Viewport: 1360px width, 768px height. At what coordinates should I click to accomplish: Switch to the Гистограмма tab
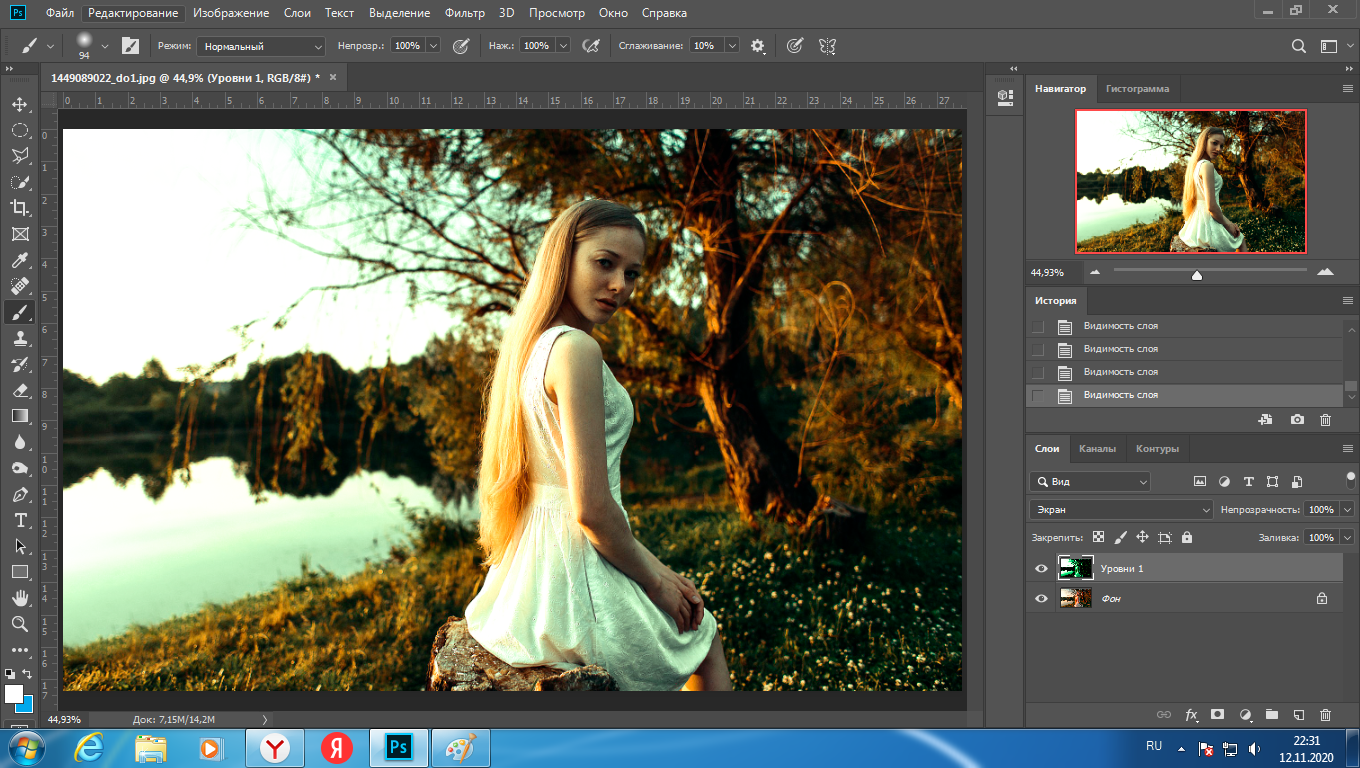pyautogui.click(x=1137, y=89)
